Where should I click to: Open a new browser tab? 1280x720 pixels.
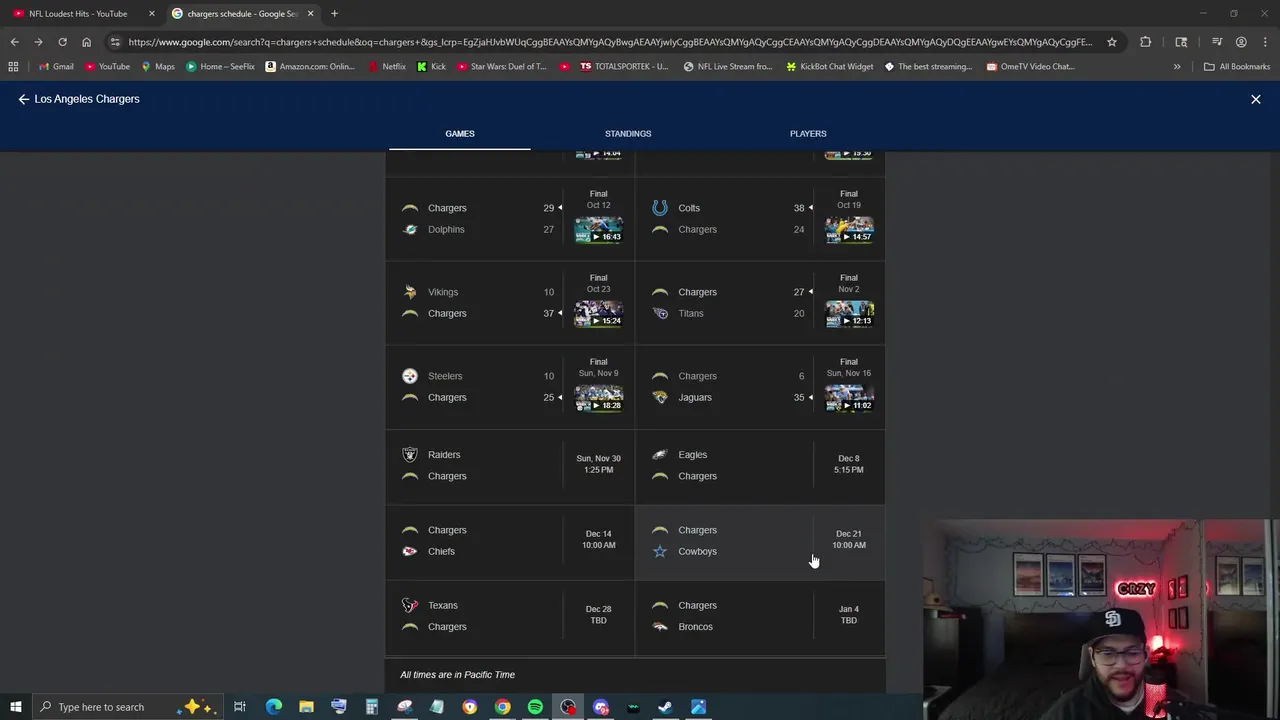334,14
